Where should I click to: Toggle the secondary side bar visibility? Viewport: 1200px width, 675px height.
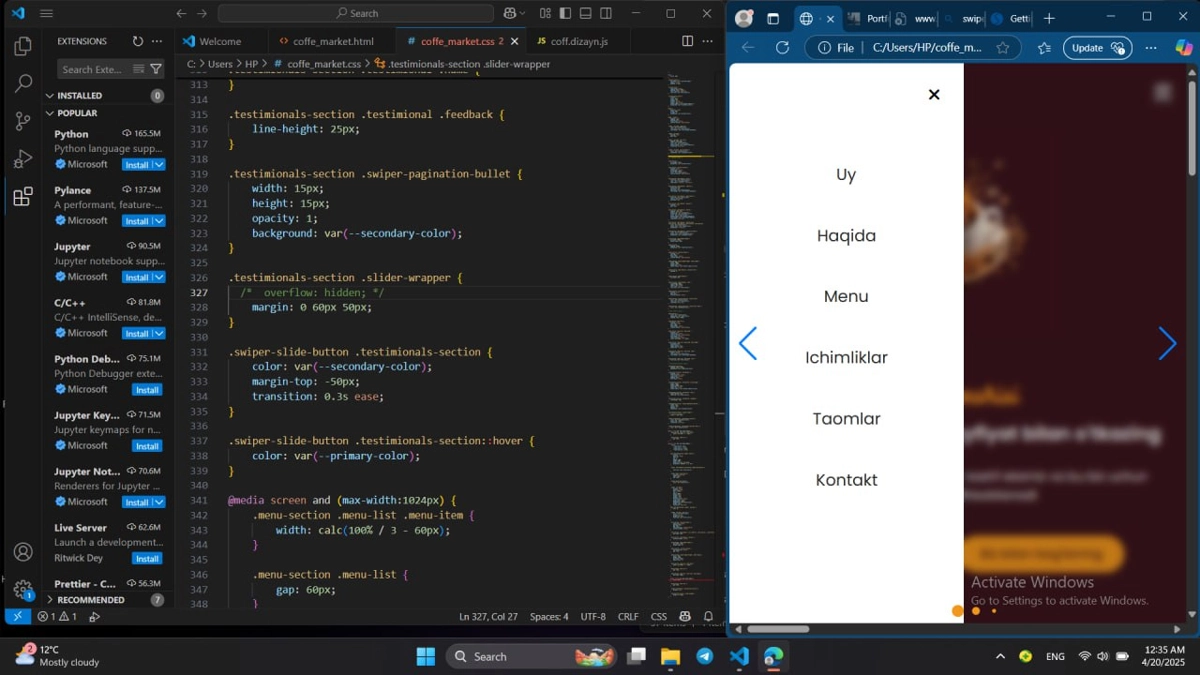(x=606, y=14)
